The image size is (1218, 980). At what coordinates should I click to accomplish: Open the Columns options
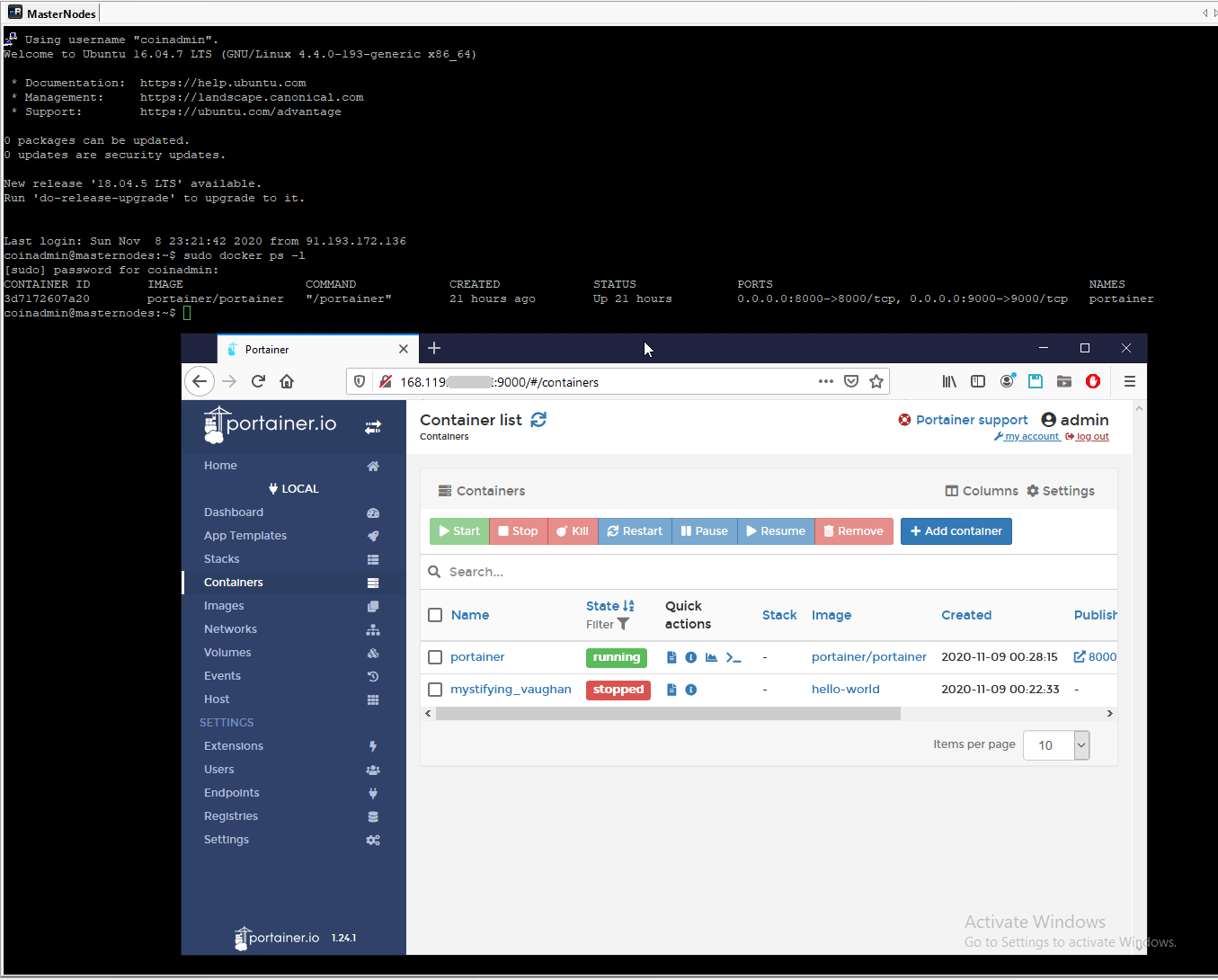coord(982,491)
